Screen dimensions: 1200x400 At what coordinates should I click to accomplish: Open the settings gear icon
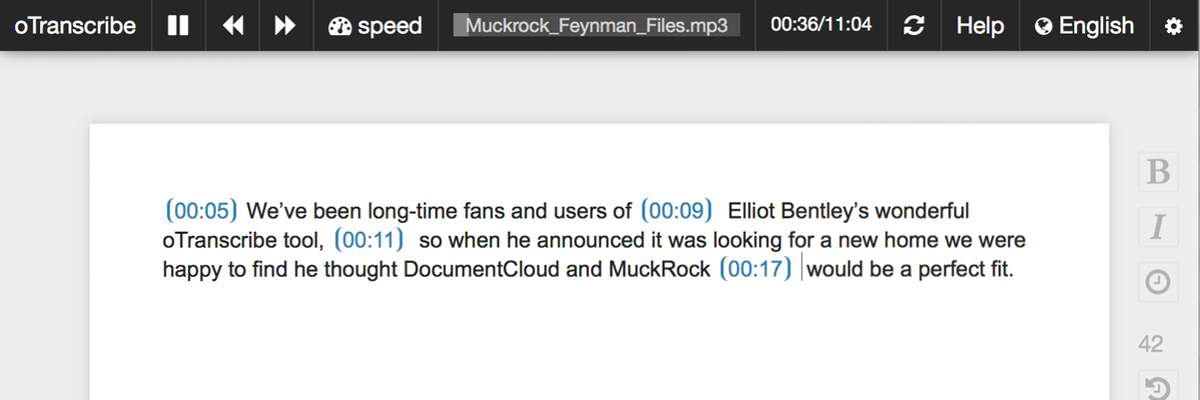(x=1174, y=26)
